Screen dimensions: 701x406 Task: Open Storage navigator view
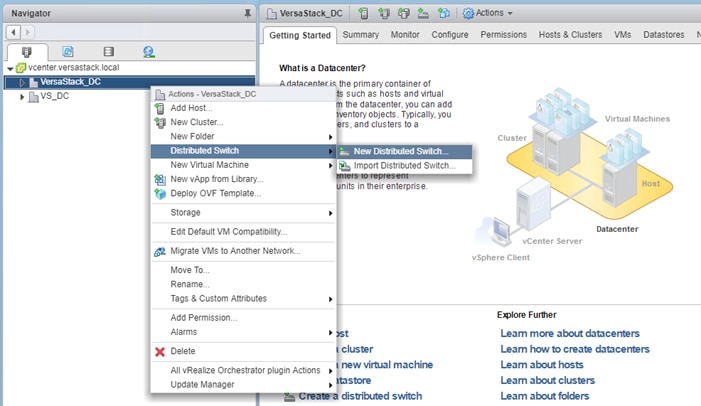tap(108, 52)
